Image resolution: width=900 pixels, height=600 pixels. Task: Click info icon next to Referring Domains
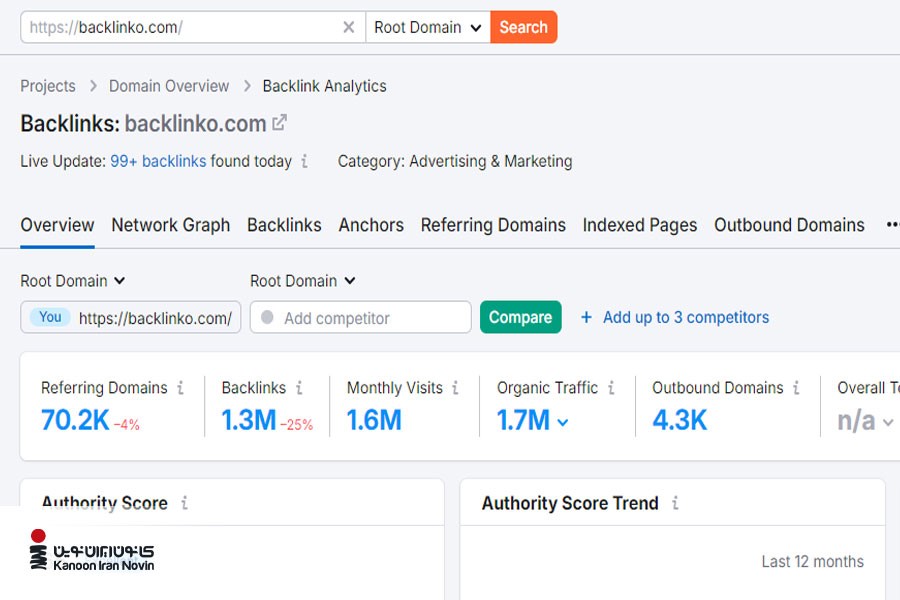point(181,388)
